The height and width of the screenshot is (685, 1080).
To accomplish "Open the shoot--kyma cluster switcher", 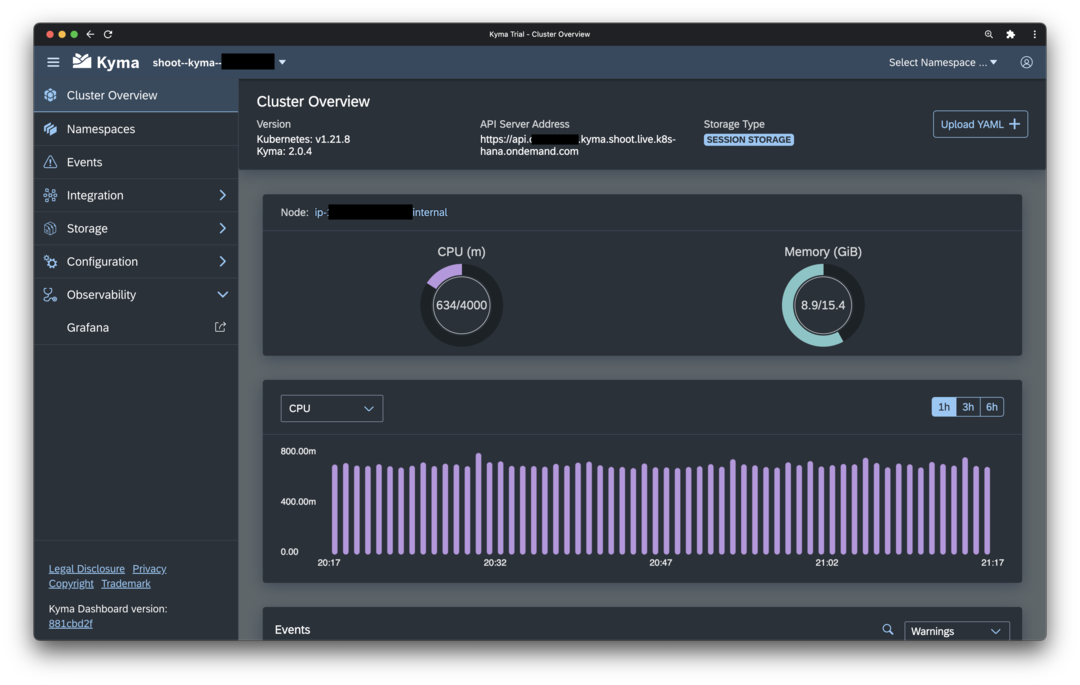I will coord(218,61).
